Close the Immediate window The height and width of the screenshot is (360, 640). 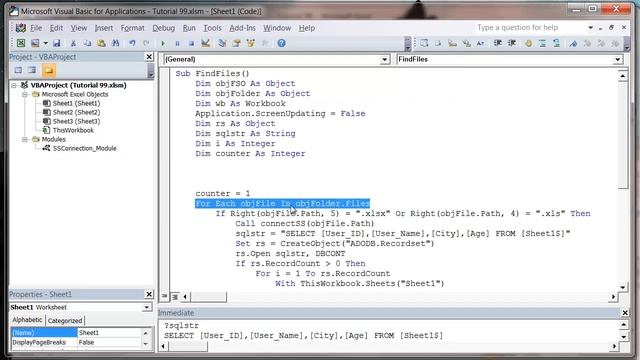point(625,313)
